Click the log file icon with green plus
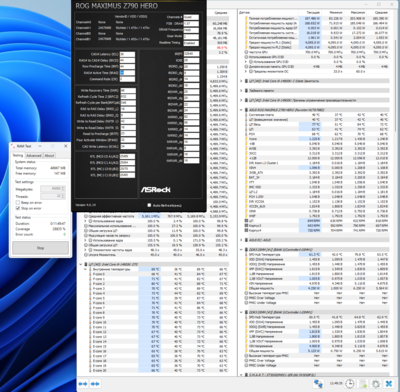This screenshot has height=392, width=400. (363, 384)
